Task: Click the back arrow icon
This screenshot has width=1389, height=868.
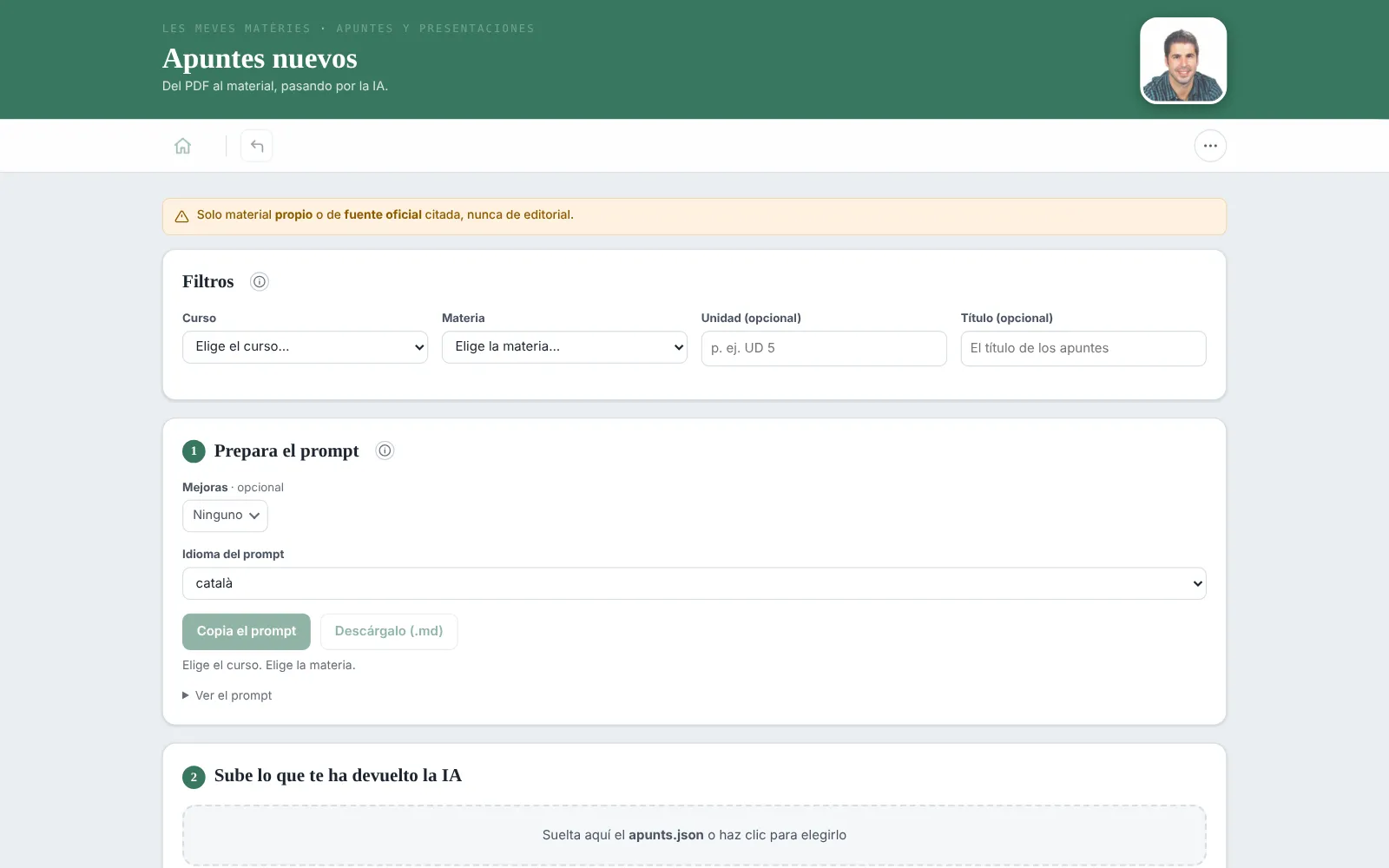Action: click(257, 146)
